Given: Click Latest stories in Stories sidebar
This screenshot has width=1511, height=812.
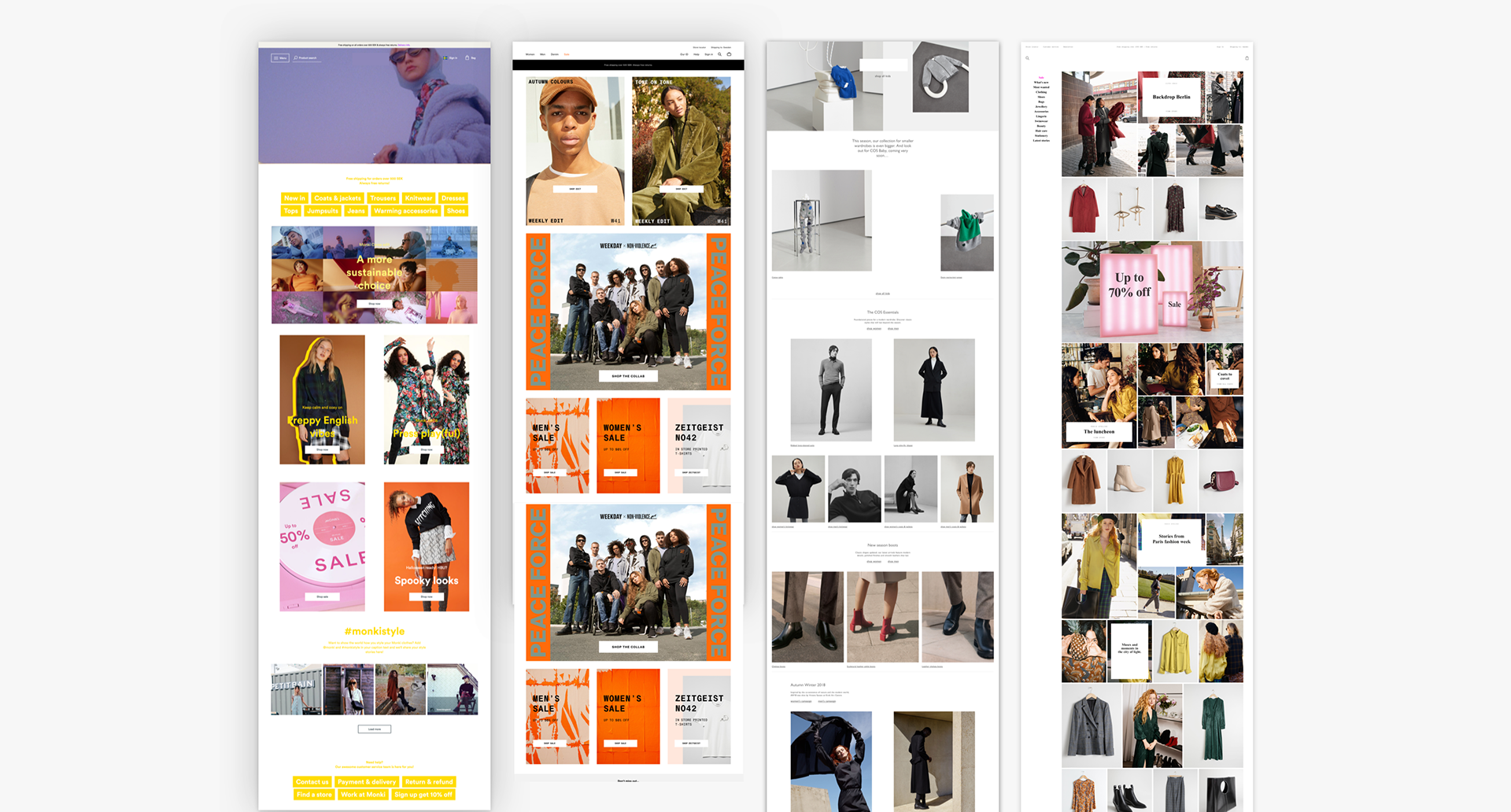Looking at the screenshot, I should pos(1041,140).
